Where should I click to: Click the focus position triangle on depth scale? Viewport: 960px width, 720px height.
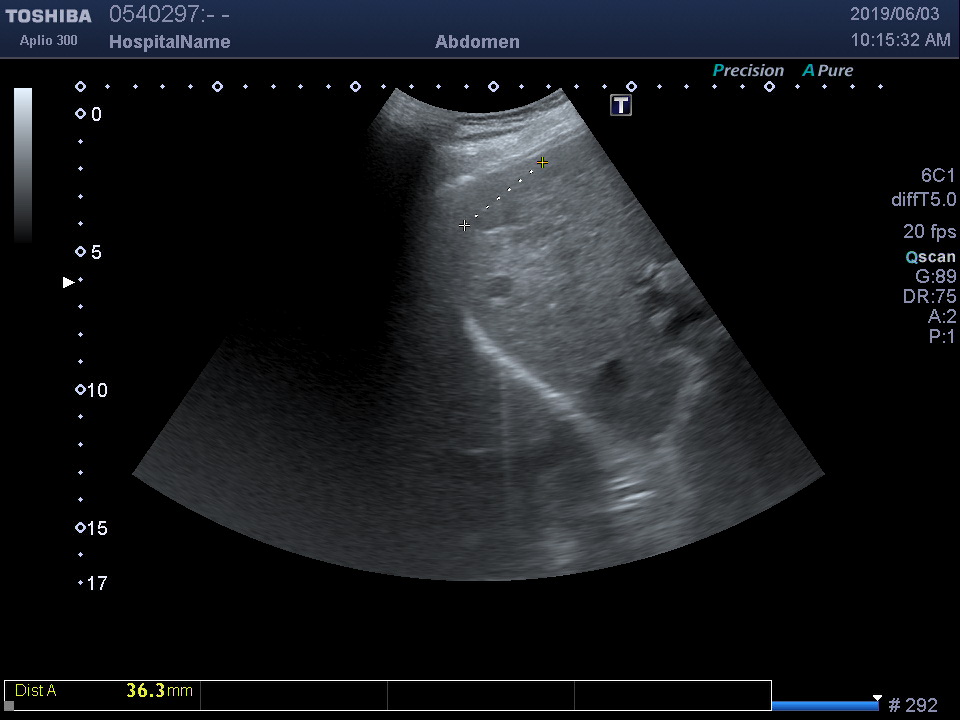pos(68,282)
